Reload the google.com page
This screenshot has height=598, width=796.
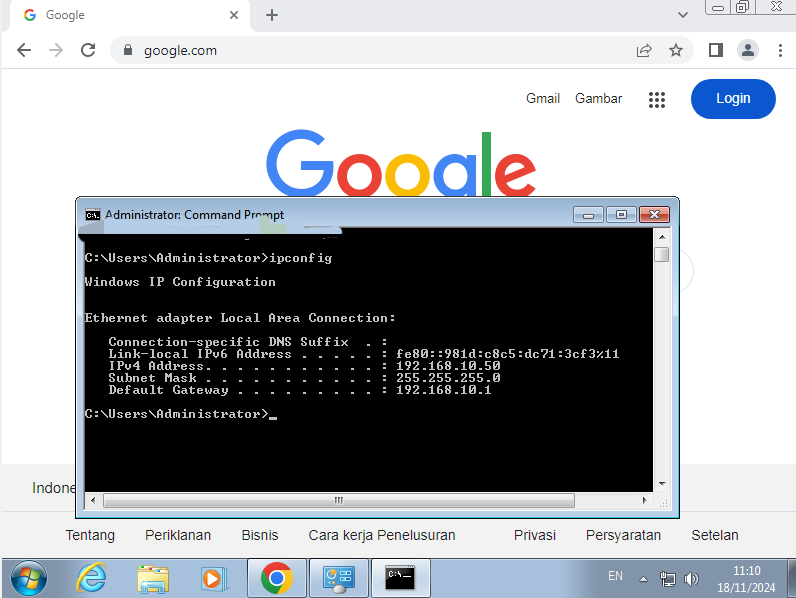coord(88,50)
